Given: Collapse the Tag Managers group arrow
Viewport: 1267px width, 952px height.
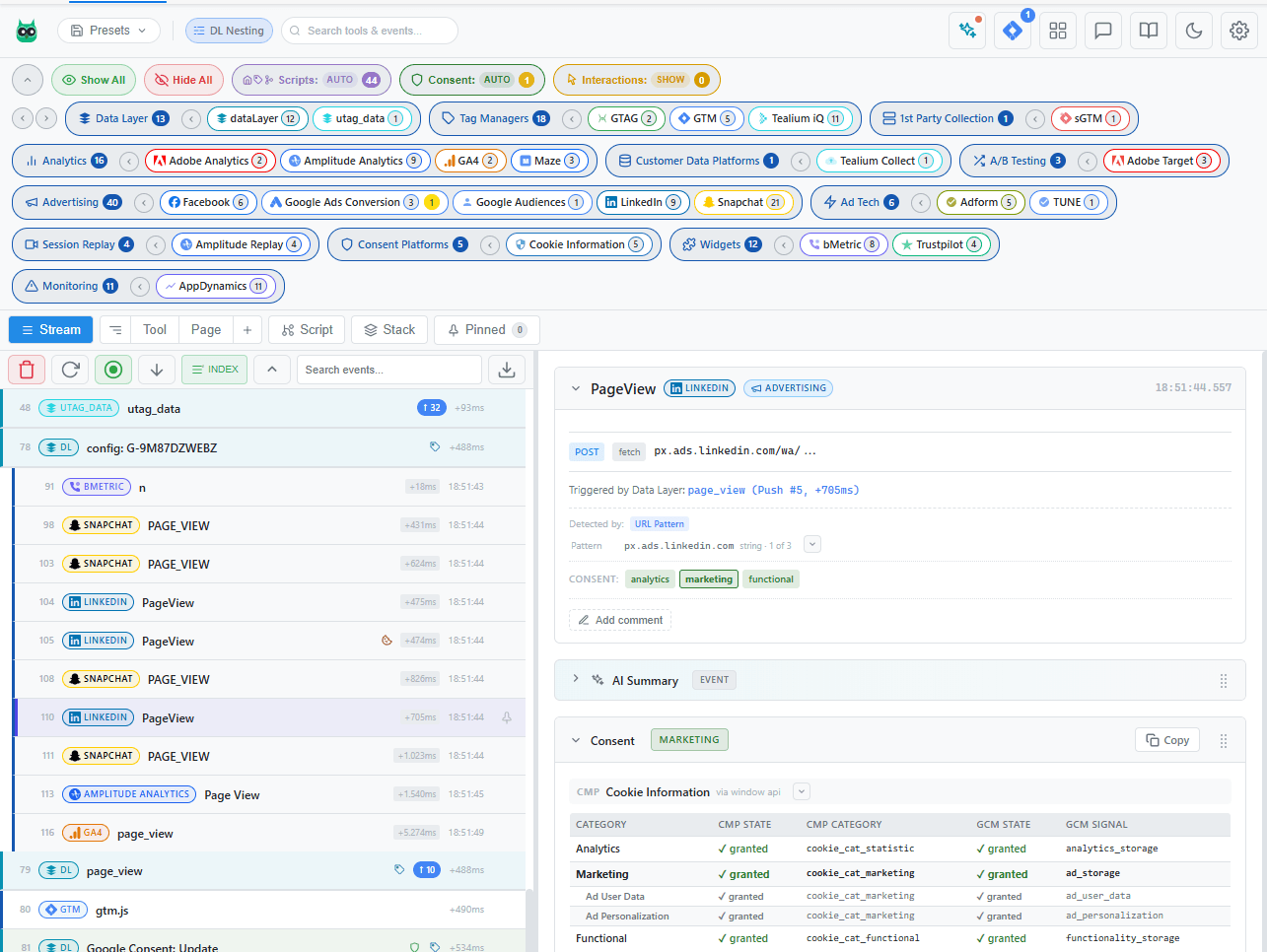Looking at the screenshot, I should (571, 118).
